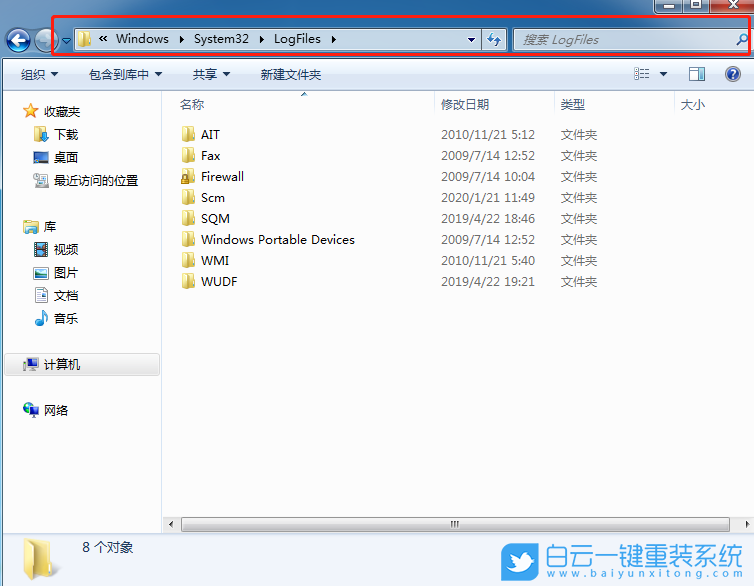
Task: Select 网络 in the navigation pane
Action: 56,410
